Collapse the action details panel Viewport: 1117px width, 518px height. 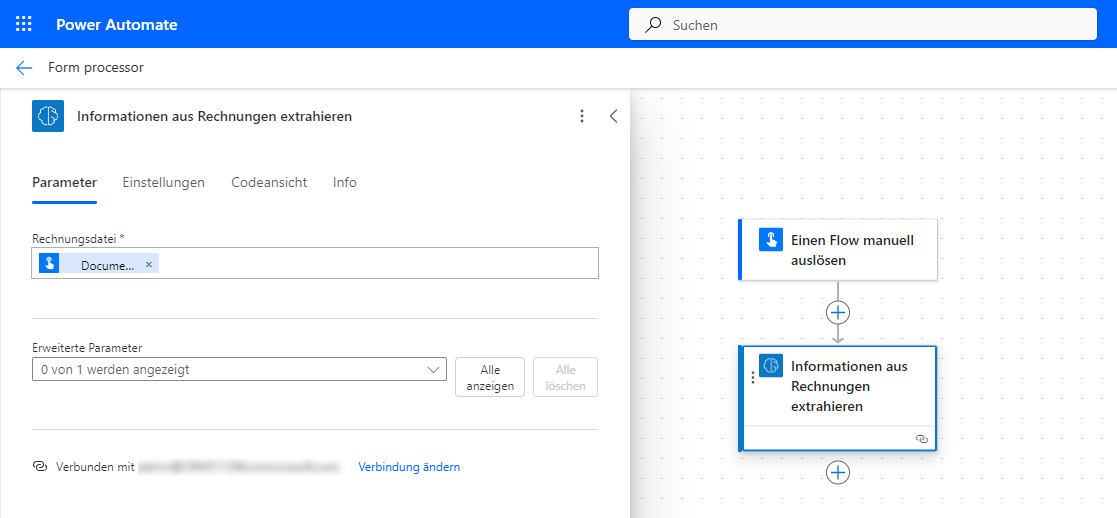coord(614,116)
